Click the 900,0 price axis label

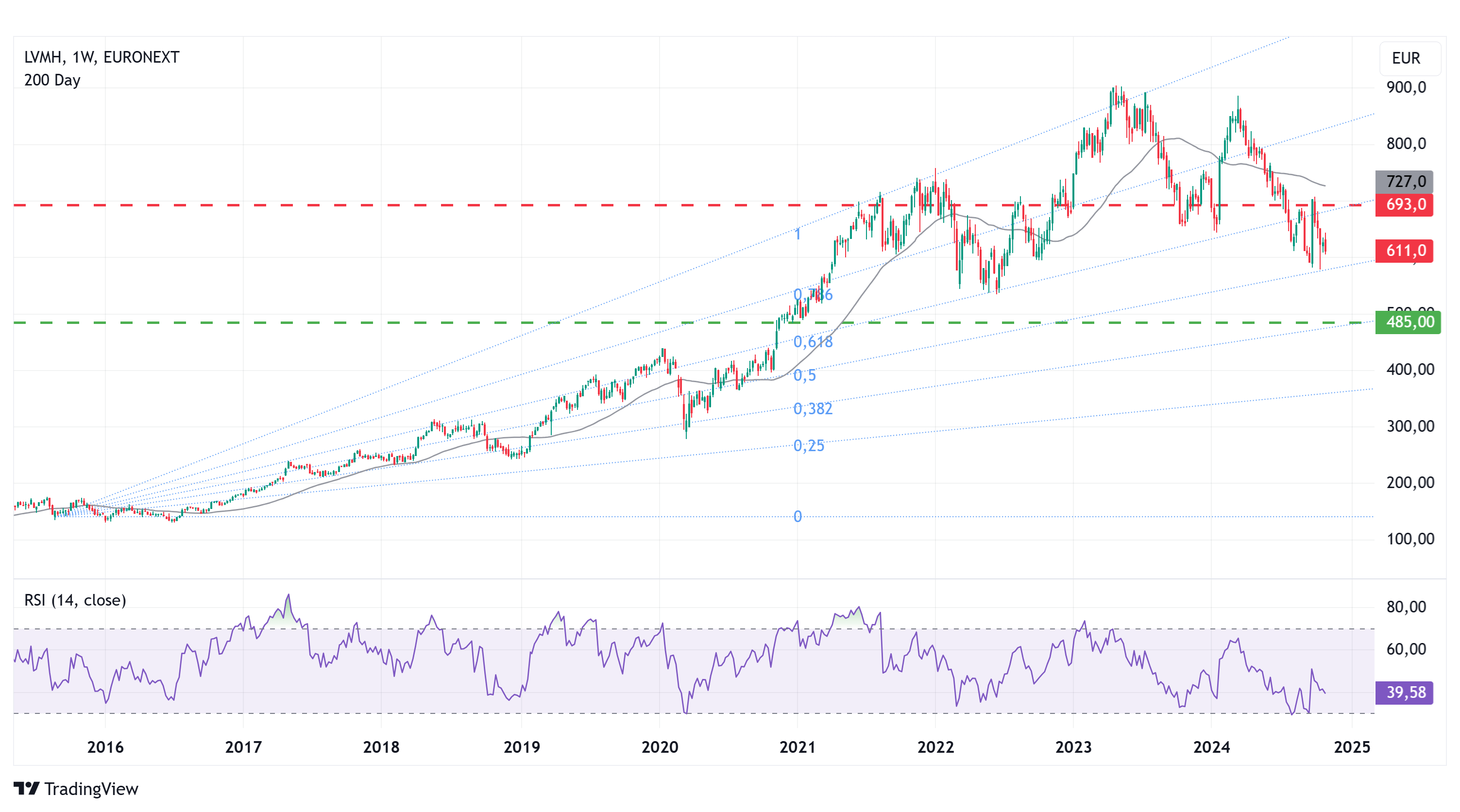pos(1406,87)
